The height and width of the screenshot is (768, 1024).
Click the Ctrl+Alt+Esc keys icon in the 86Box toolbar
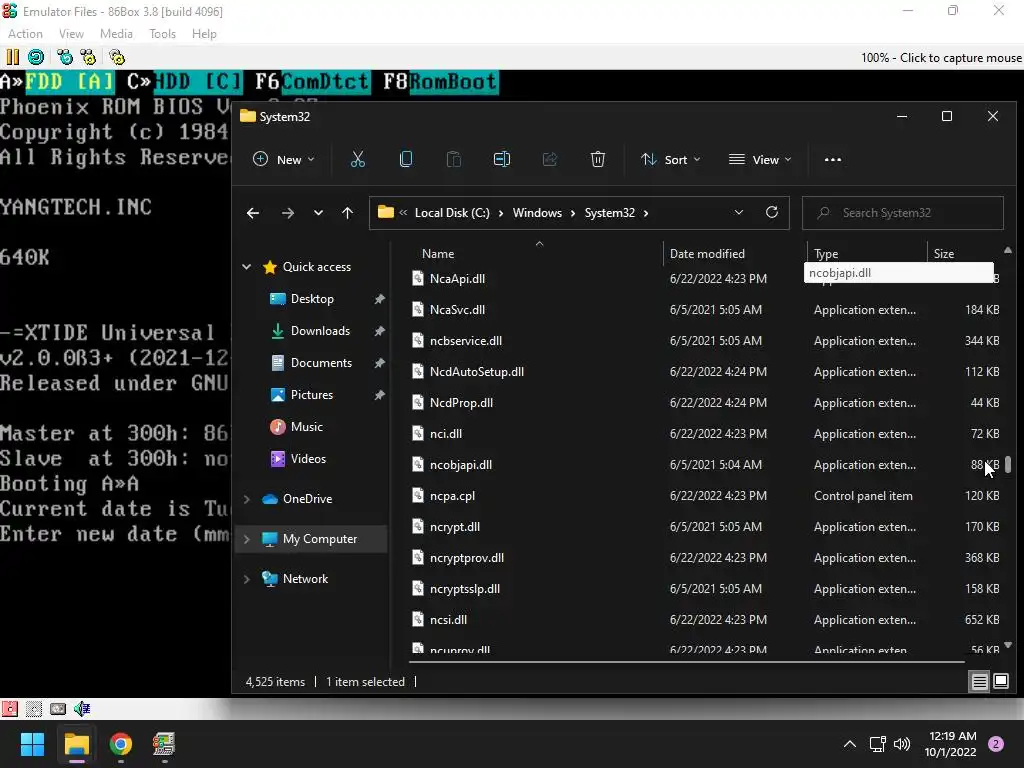88,57
